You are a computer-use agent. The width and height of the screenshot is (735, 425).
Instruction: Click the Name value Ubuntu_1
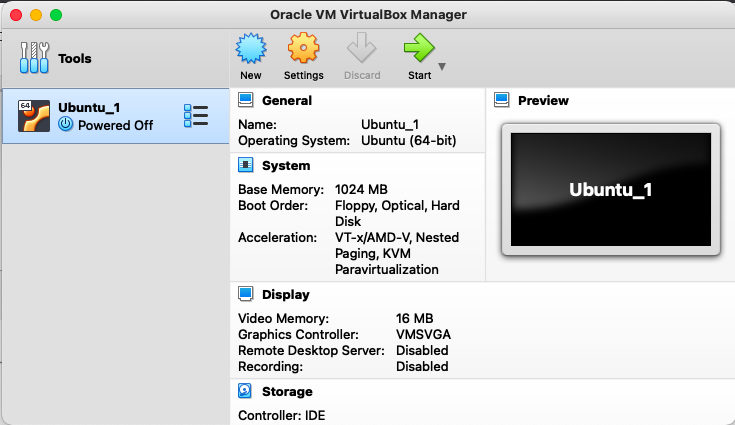tap(390, 125)
